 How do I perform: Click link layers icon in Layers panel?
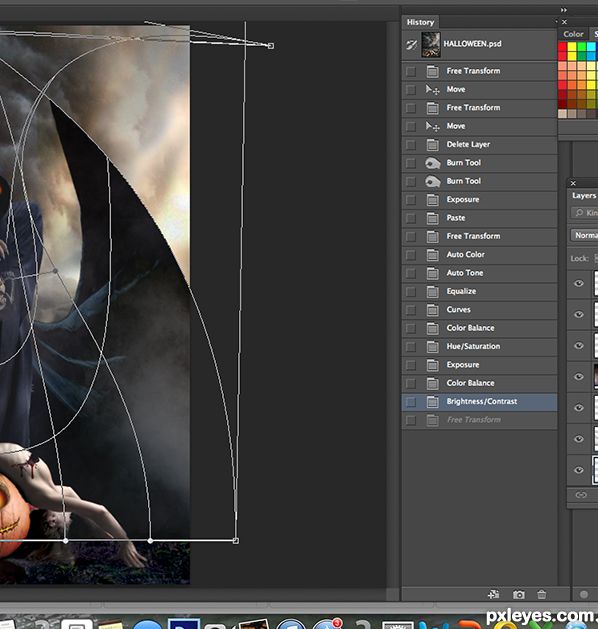pyautogui.click(x=581, y=495)
